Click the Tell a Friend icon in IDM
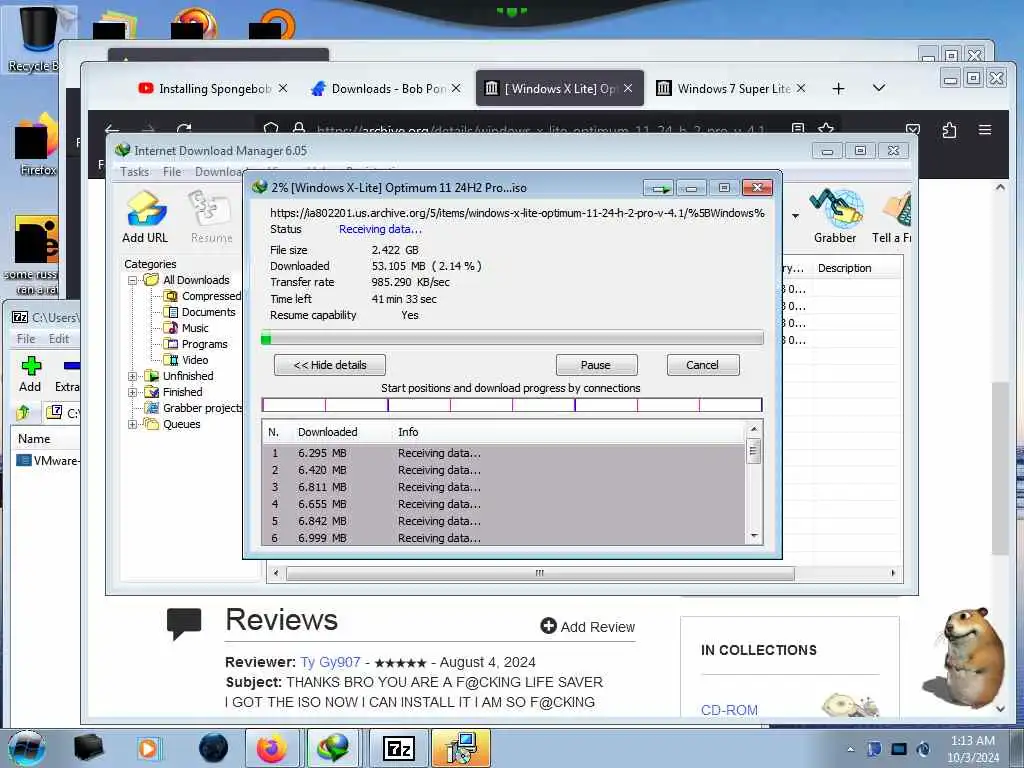Screen dimensions: 1024x768 coord(892,217)
